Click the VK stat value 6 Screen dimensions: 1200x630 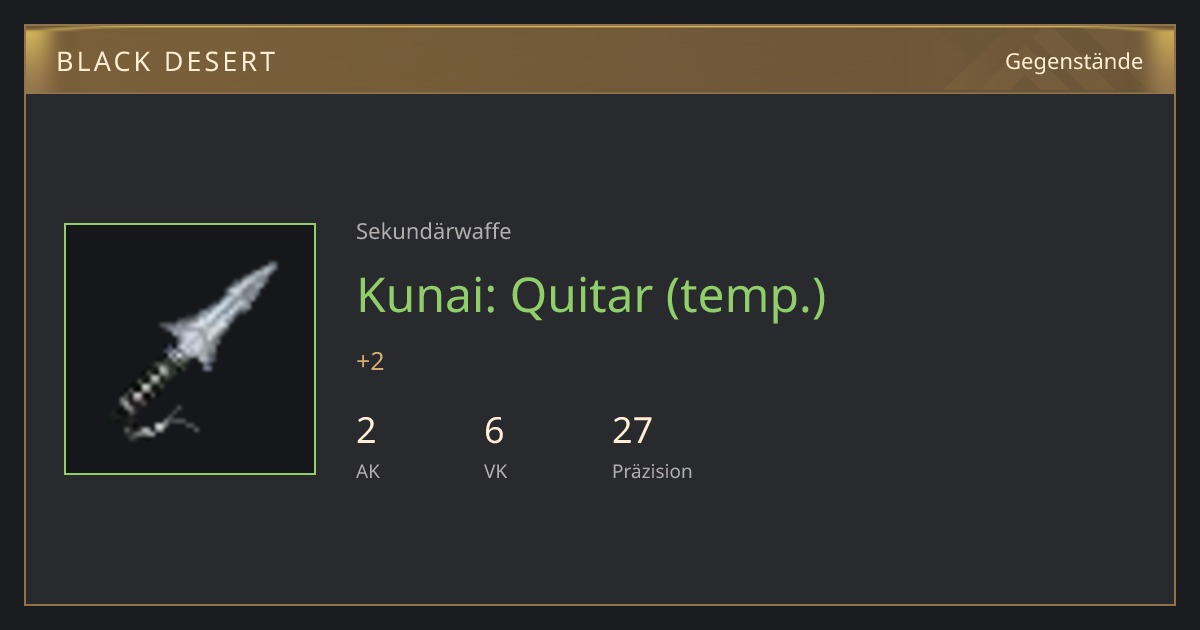coord(494,431)
